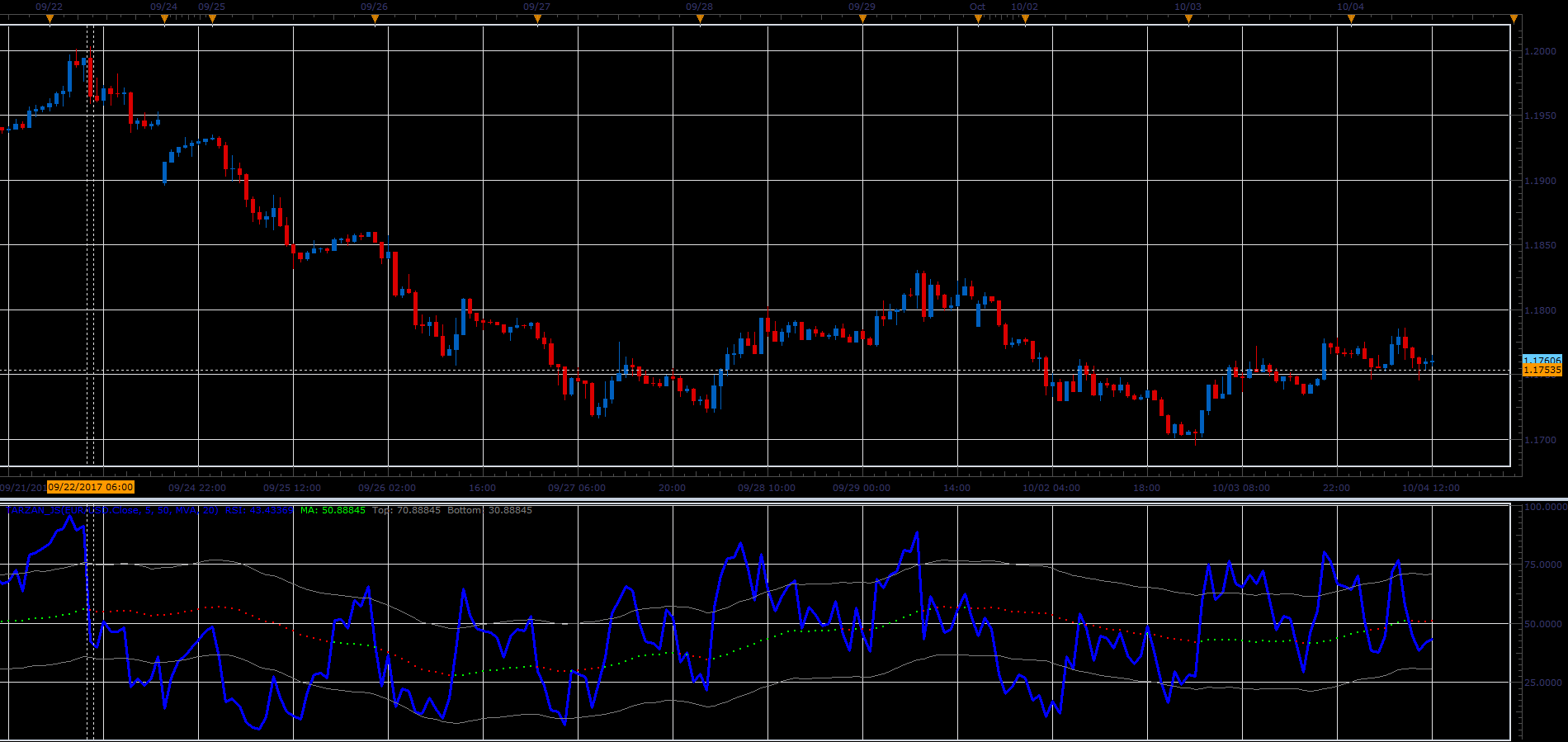Click the 09/22 day marker triangle

(x=50, y=19)
